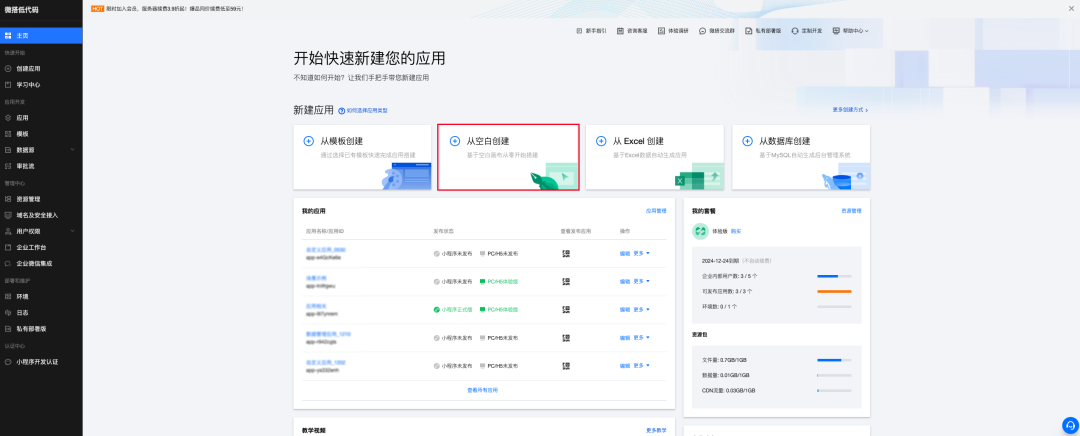The width and height of the screenshot is (1080, 436).
Task: Click QR code icon in 小程序正式版 row
Action: pyautogui.click(x=566, y=309)
